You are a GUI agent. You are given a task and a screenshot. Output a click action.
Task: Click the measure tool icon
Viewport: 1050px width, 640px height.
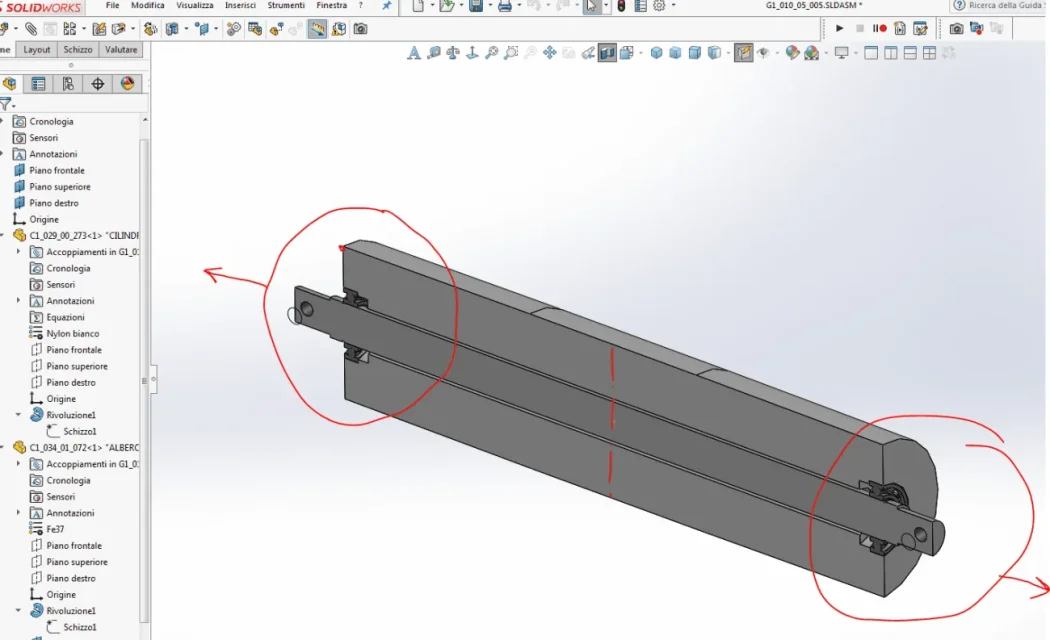pyautogui.click(x=317, y=29)
